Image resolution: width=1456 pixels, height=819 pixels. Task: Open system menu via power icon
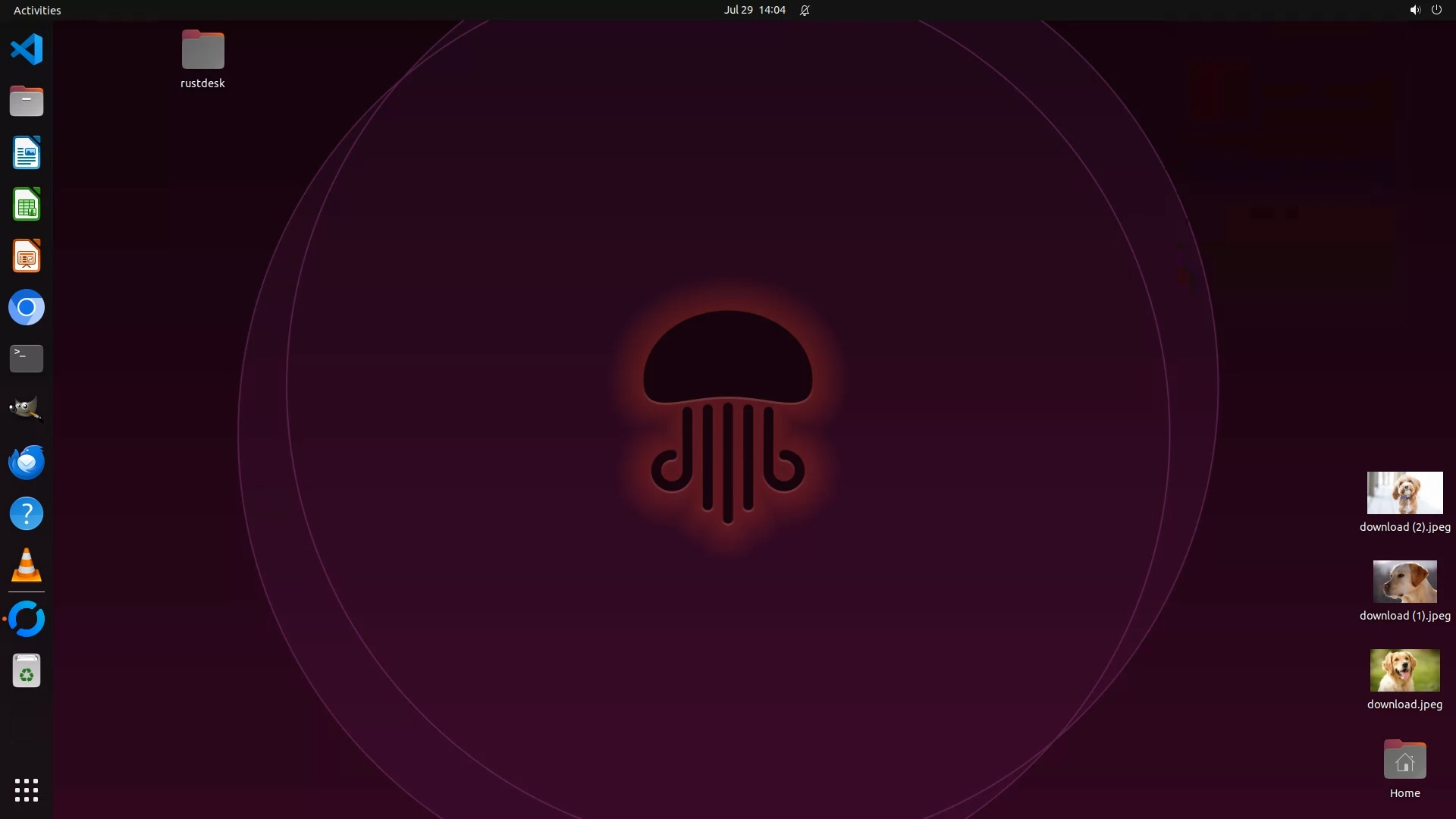(x=1436, y=10)
